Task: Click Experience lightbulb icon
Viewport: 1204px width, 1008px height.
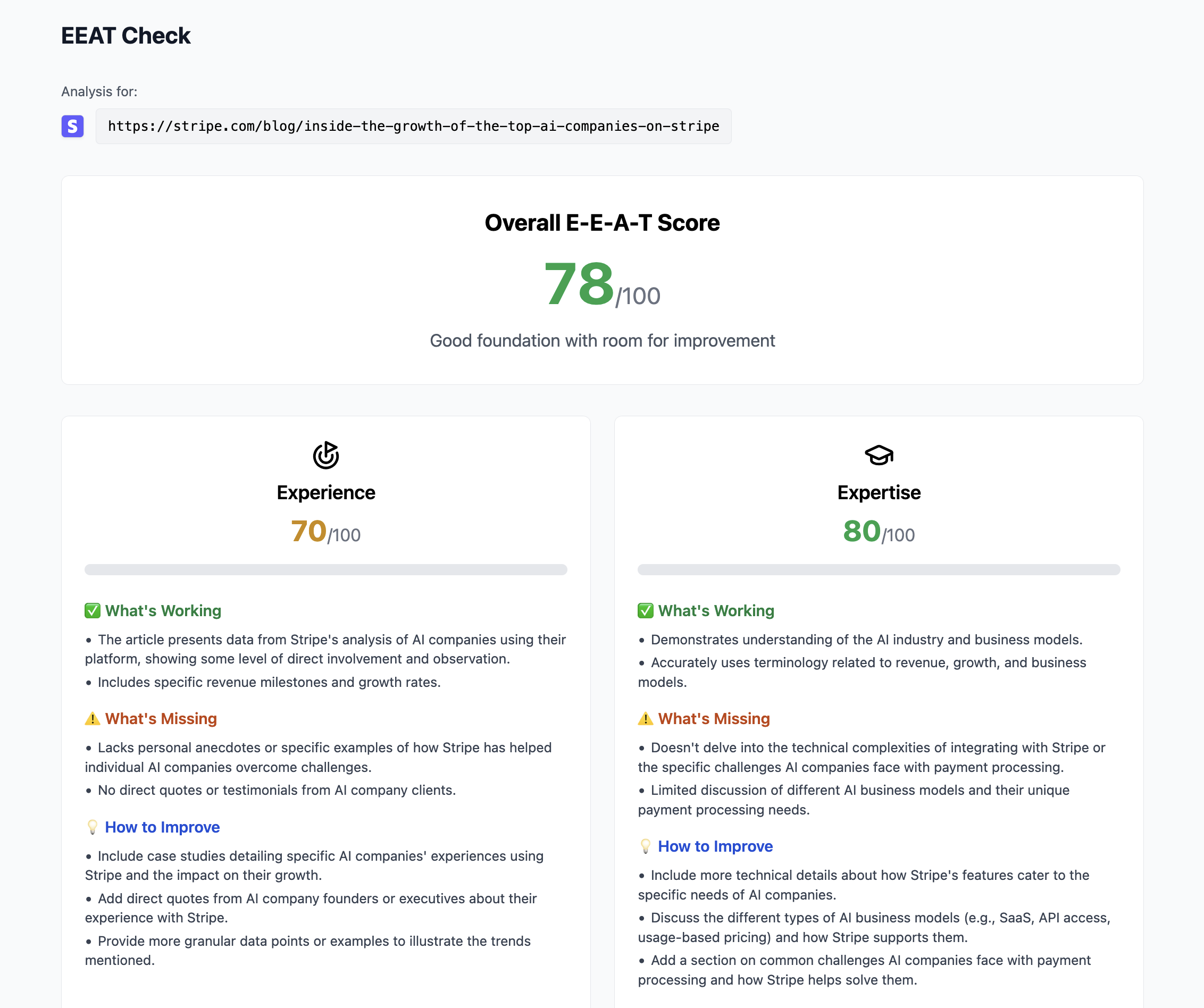Action: (93, 827)
